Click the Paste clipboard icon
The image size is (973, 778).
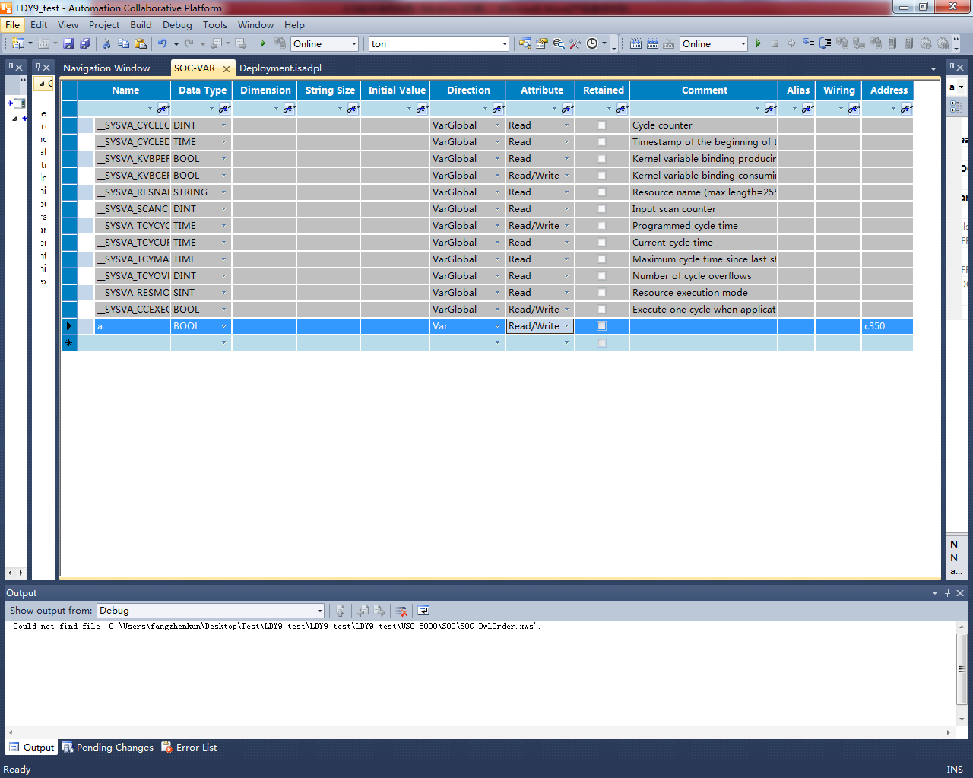click(x=141, y=44)
